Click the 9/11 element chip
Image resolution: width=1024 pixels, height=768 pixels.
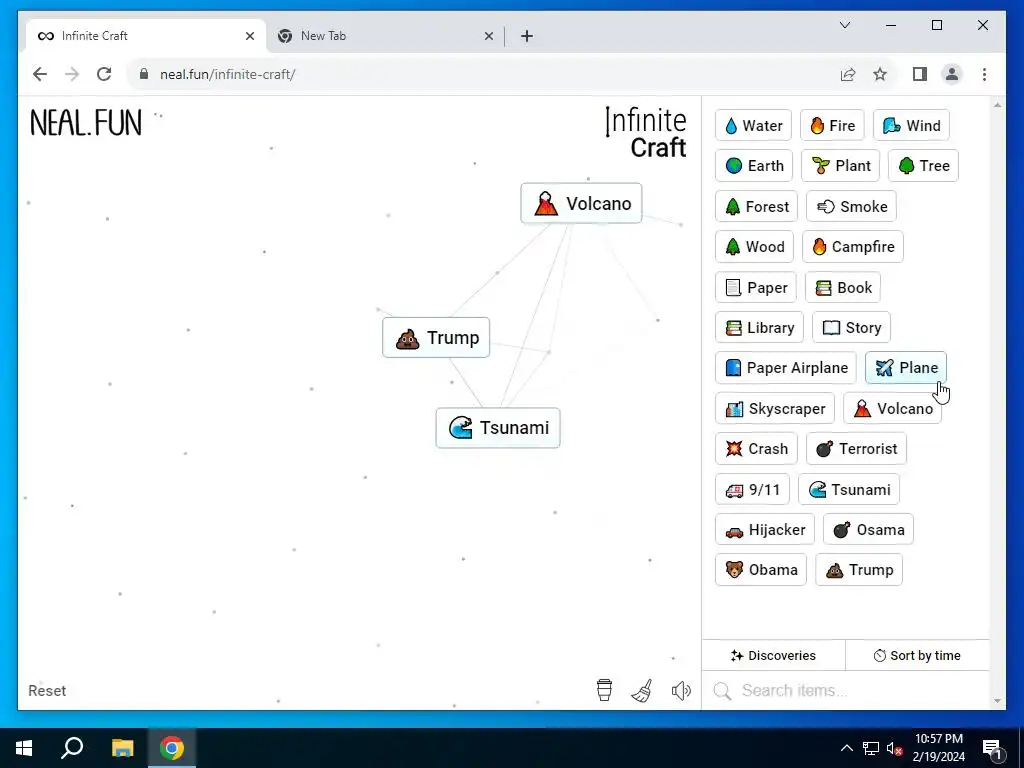752,490
